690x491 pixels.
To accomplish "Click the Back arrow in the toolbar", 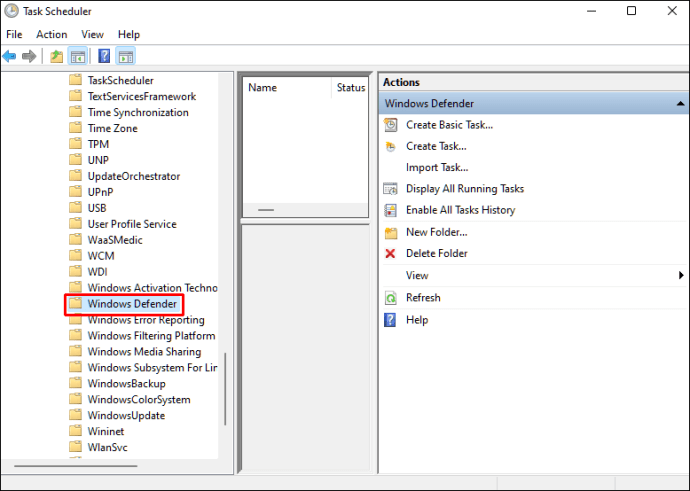I will pyautogui.click(x=10, y=56).
